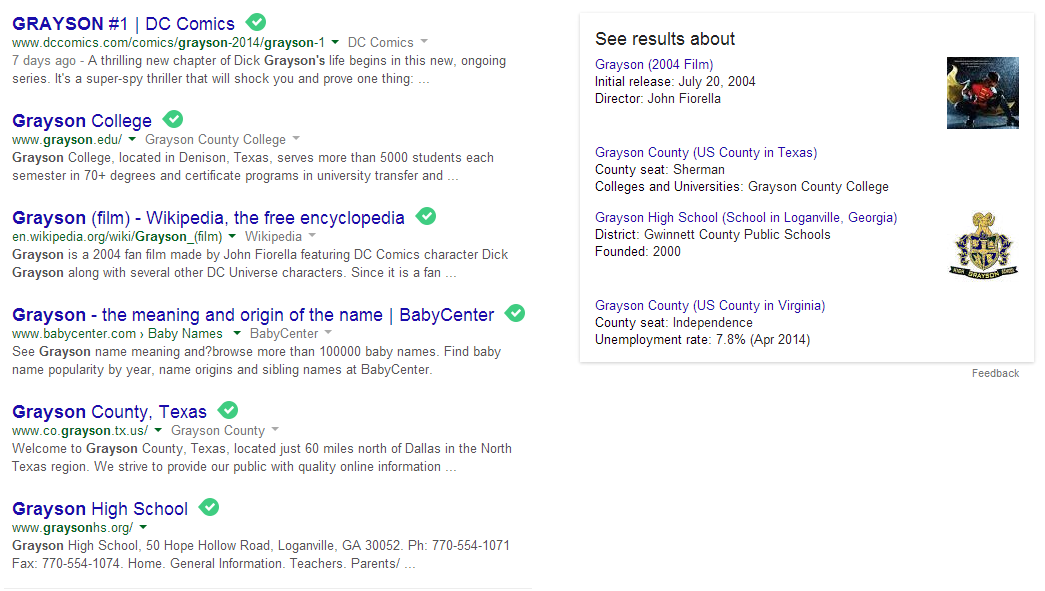
Task: Click green checkmark next to BabyCenter result title
Action: coord(515,313)
